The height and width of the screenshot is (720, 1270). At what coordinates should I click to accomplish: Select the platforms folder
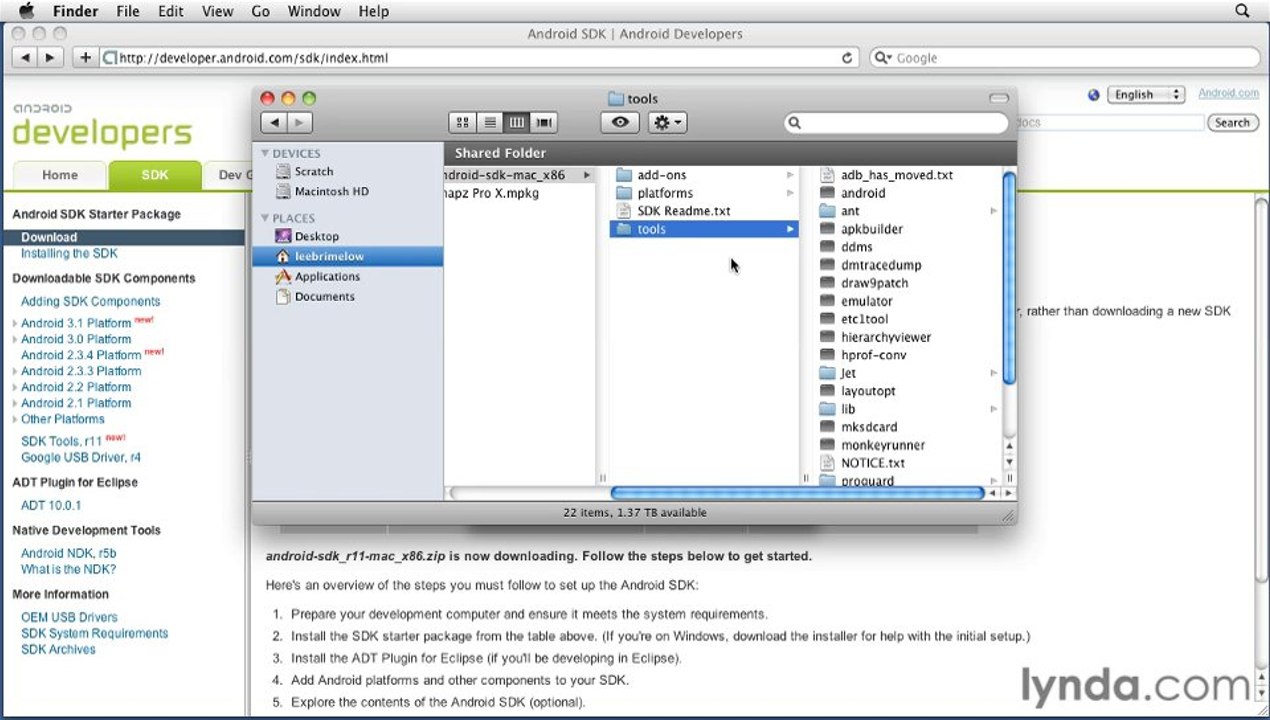tap(704, 193)
